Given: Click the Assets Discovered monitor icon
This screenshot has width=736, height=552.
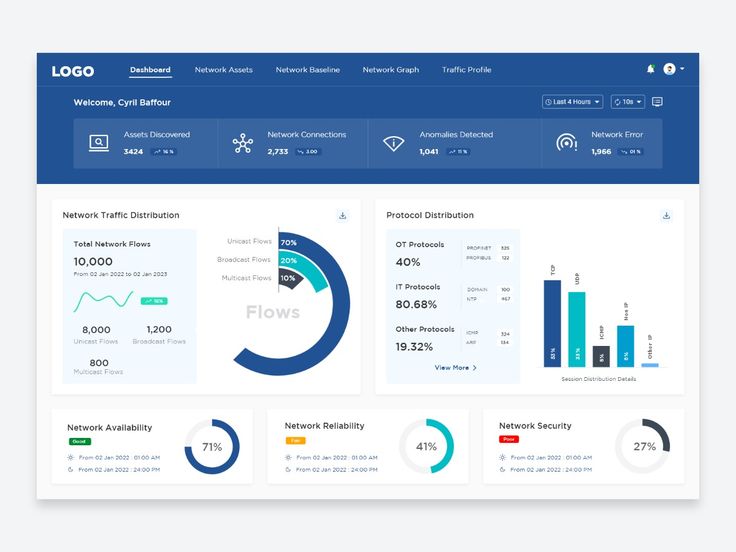Looking at the screenshot, I should (x=99, y=143).
